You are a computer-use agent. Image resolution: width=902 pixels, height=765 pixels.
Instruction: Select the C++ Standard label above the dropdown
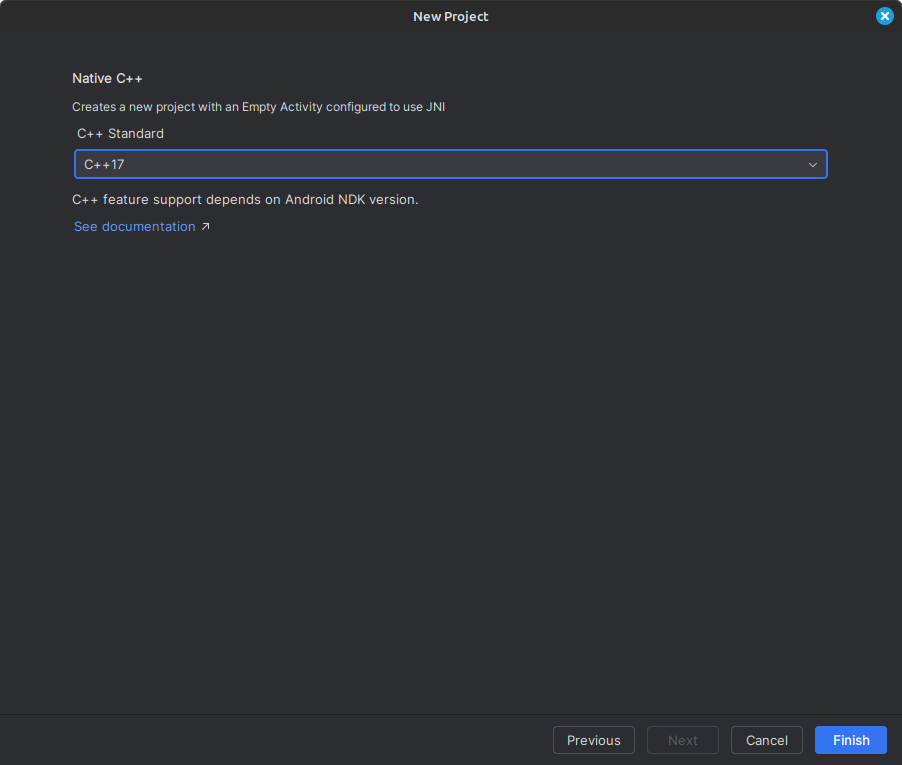(x=120, y=133)
